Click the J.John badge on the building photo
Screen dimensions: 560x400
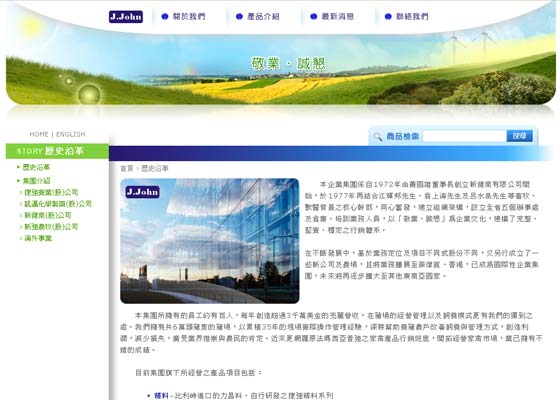(x=142, y=192)
